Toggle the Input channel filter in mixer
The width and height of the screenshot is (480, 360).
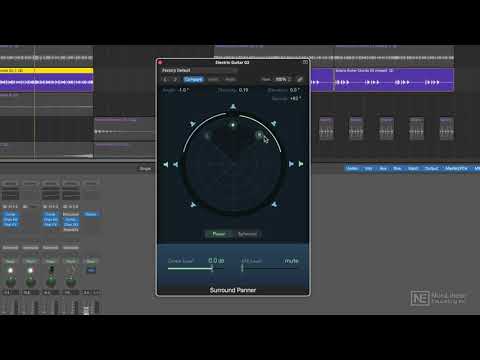pos(413,169)
